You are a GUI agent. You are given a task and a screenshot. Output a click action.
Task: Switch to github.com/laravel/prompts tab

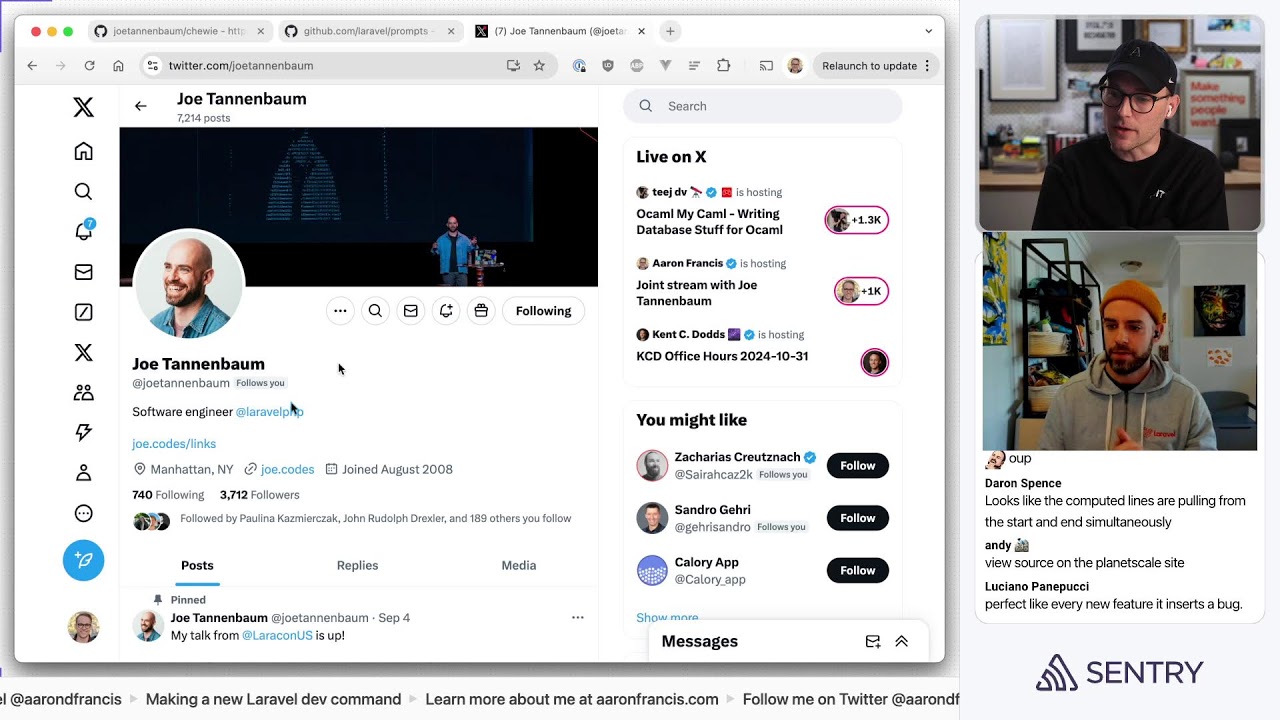(x=370, y=31)
